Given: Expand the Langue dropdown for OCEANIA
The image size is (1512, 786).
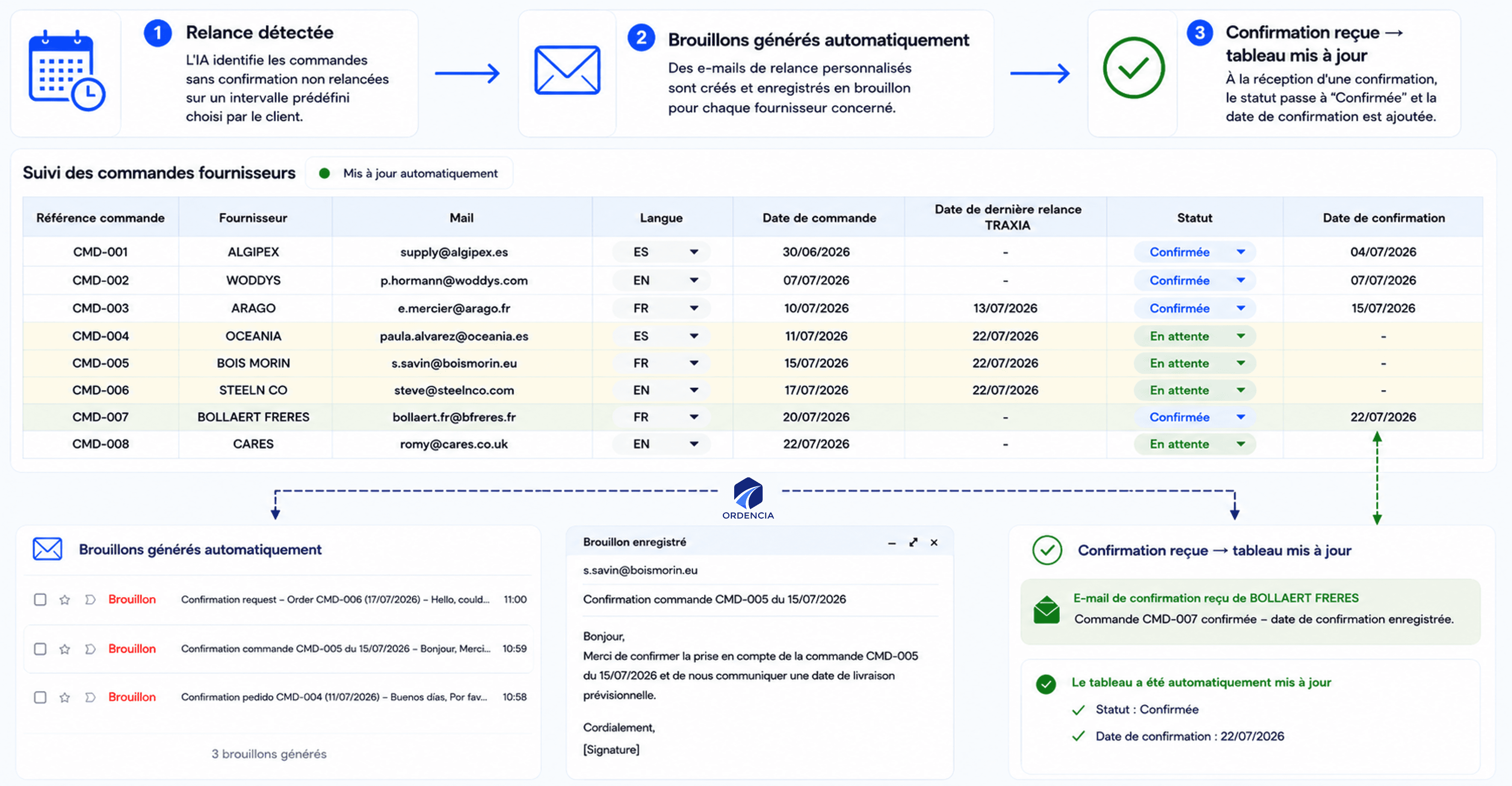Looking at the screenshot, I should click(x=661, y=336).
